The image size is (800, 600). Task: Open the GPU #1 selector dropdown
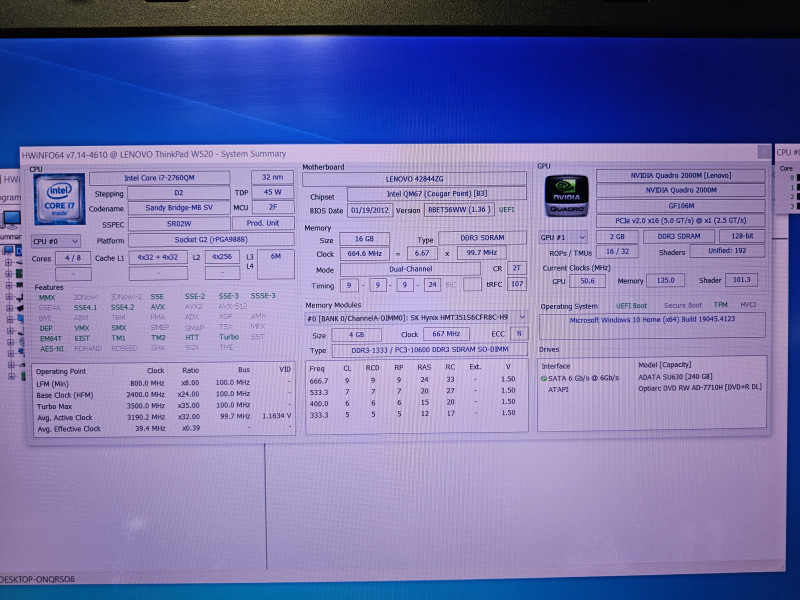pyautogui.click(x=563, y=237)
